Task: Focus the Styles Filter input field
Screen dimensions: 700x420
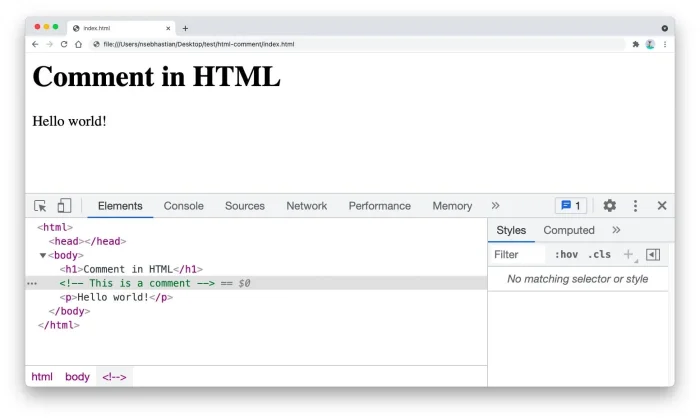Action: tap(518, 254)
